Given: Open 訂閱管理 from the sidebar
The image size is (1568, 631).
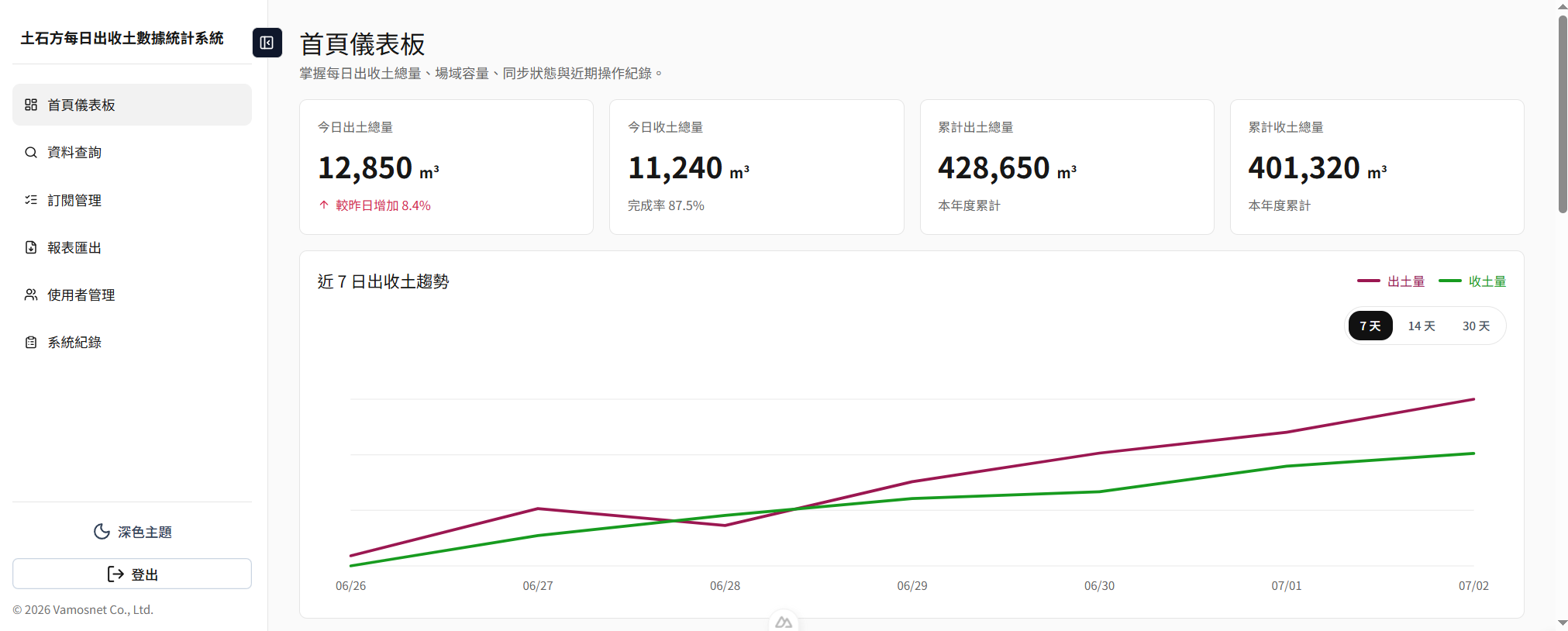Looking at the screenshot, I should pos(132,200).
